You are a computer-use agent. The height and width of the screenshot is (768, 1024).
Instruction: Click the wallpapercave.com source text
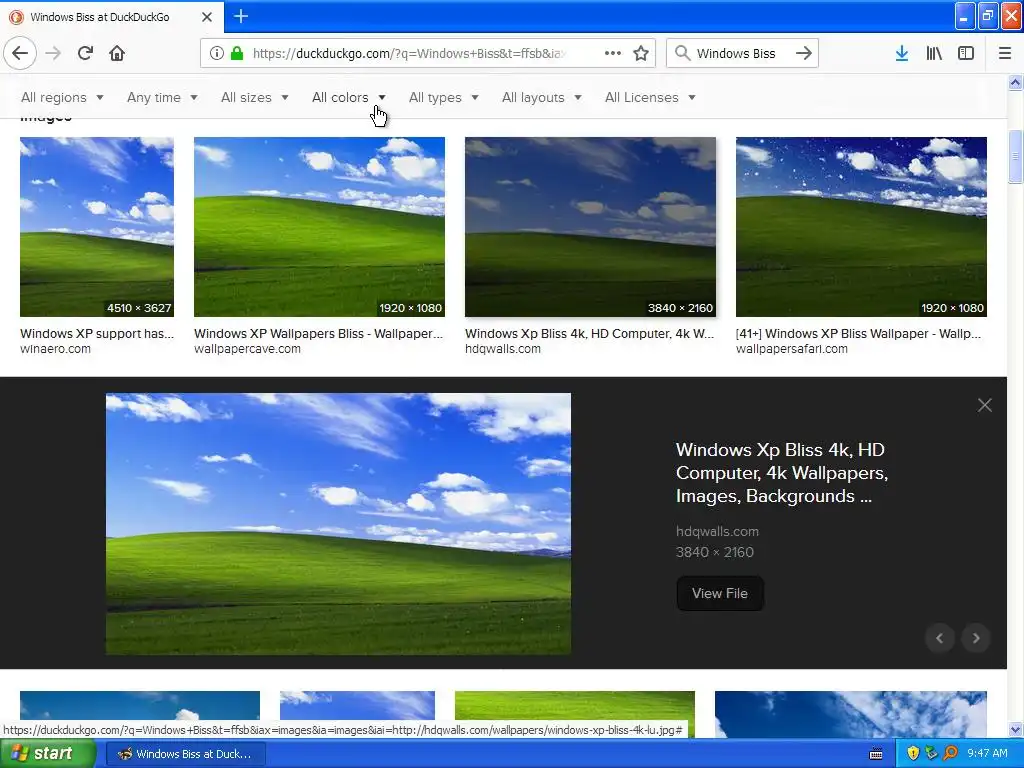pos(247,349)
